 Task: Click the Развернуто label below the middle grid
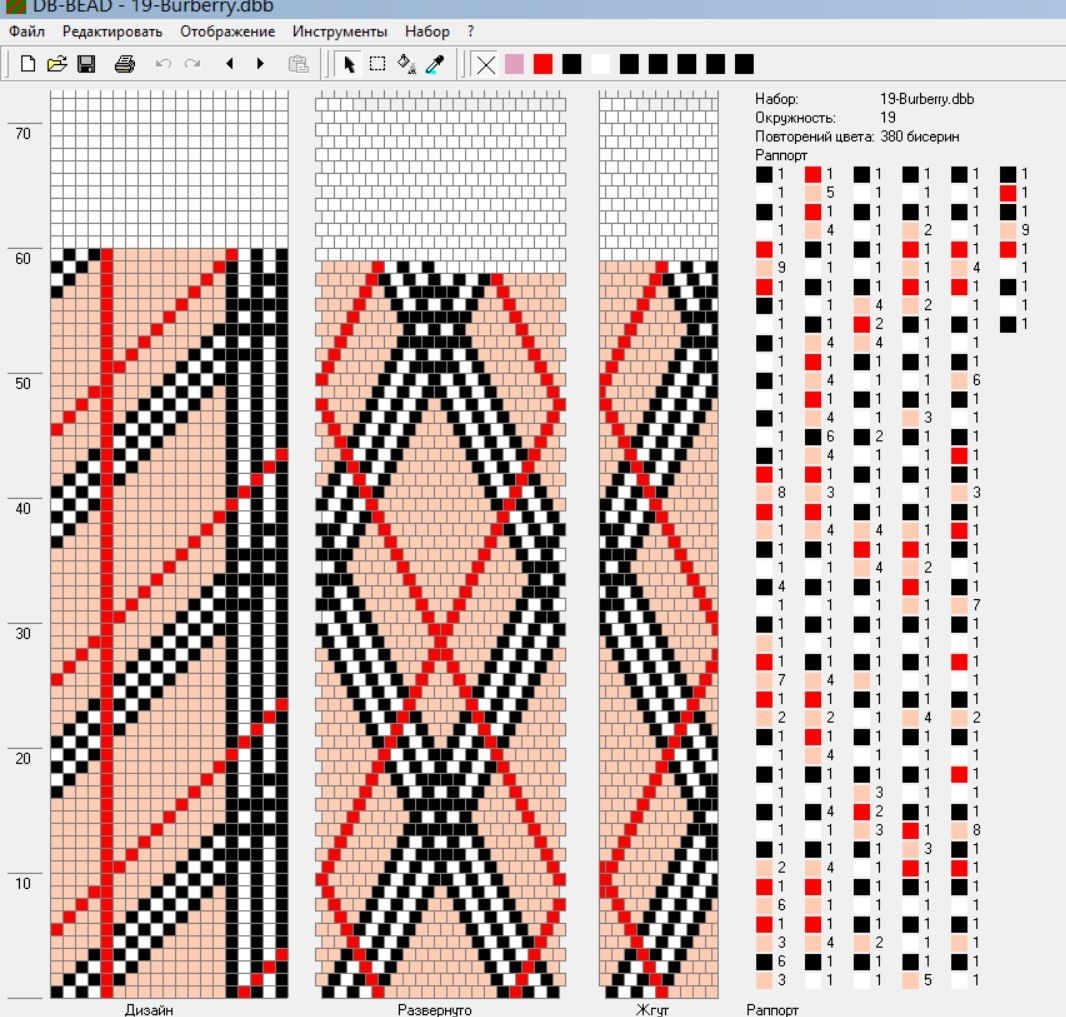[434, 1010]
